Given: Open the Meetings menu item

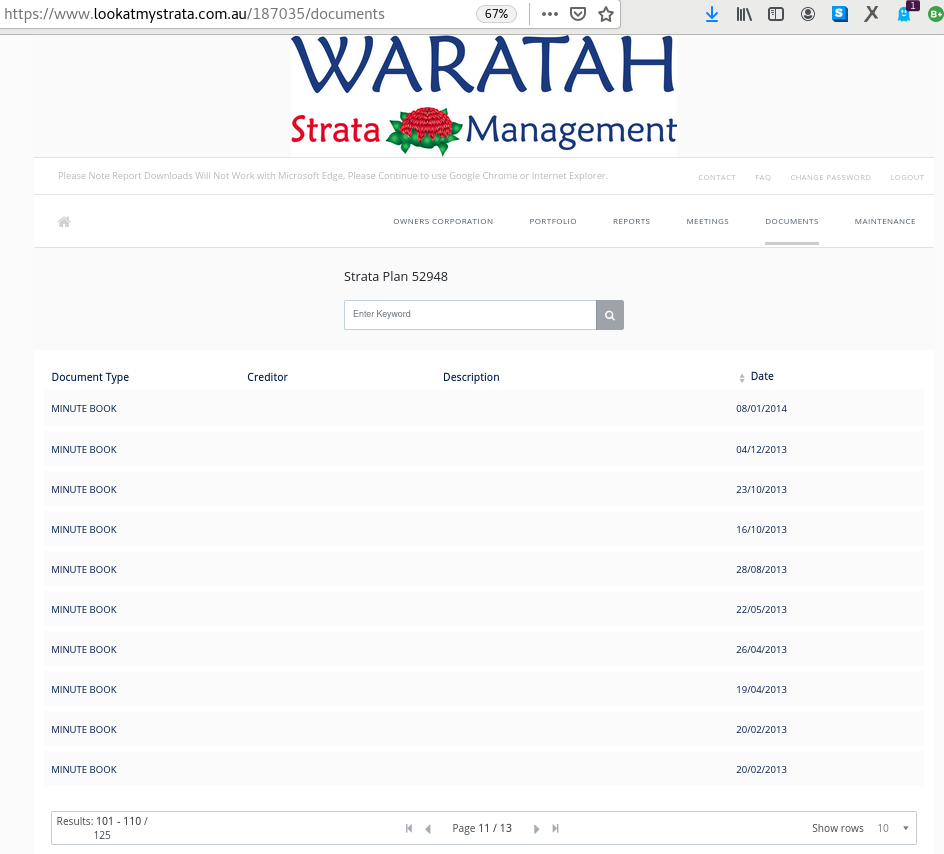Looking at the screenshot, I should click(x=707, y=222).
